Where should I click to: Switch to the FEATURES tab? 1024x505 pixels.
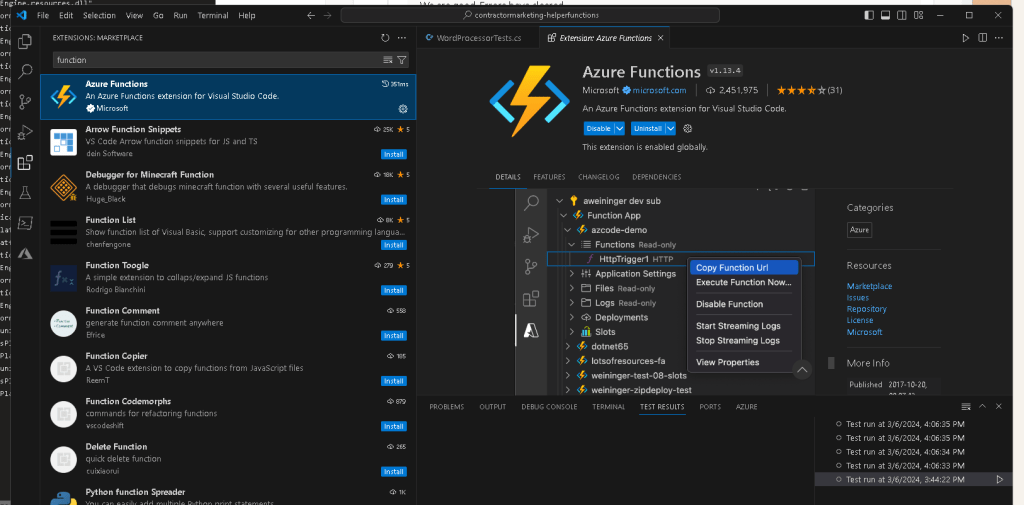point(549,177)
